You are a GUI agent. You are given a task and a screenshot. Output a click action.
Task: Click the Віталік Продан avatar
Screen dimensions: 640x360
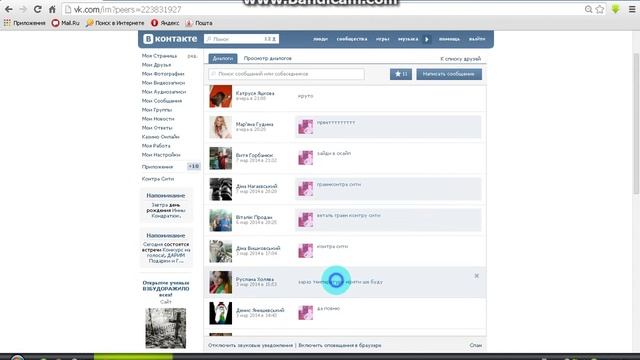(220, 220)
